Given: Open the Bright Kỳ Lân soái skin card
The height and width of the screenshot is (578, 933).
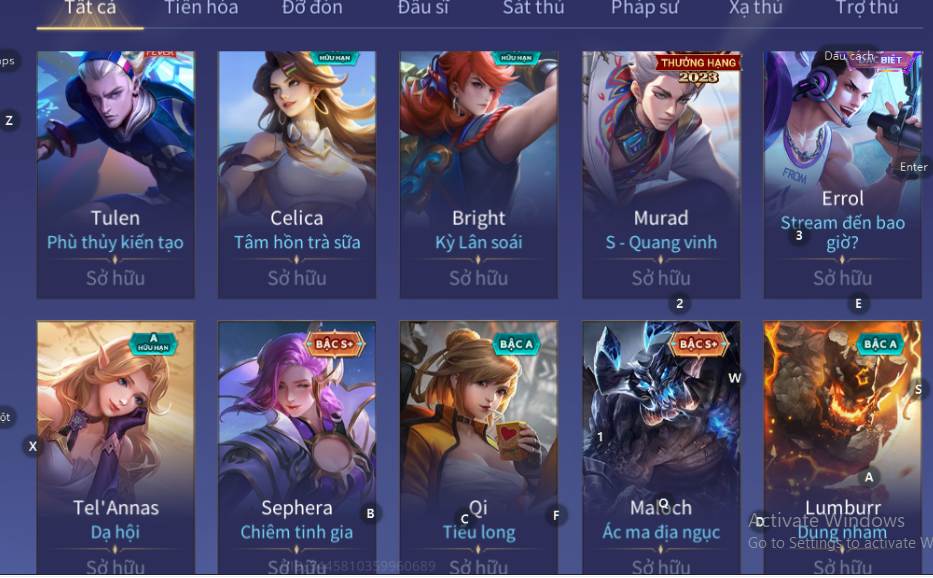Looking at the screenshot, I should (478, 174).
